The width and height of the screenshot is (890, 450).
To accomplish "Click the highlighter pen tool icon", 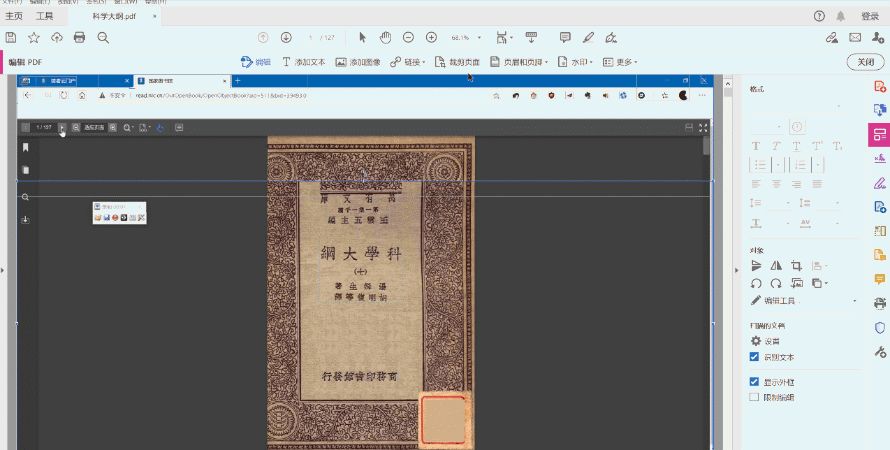I will [588, 37].
